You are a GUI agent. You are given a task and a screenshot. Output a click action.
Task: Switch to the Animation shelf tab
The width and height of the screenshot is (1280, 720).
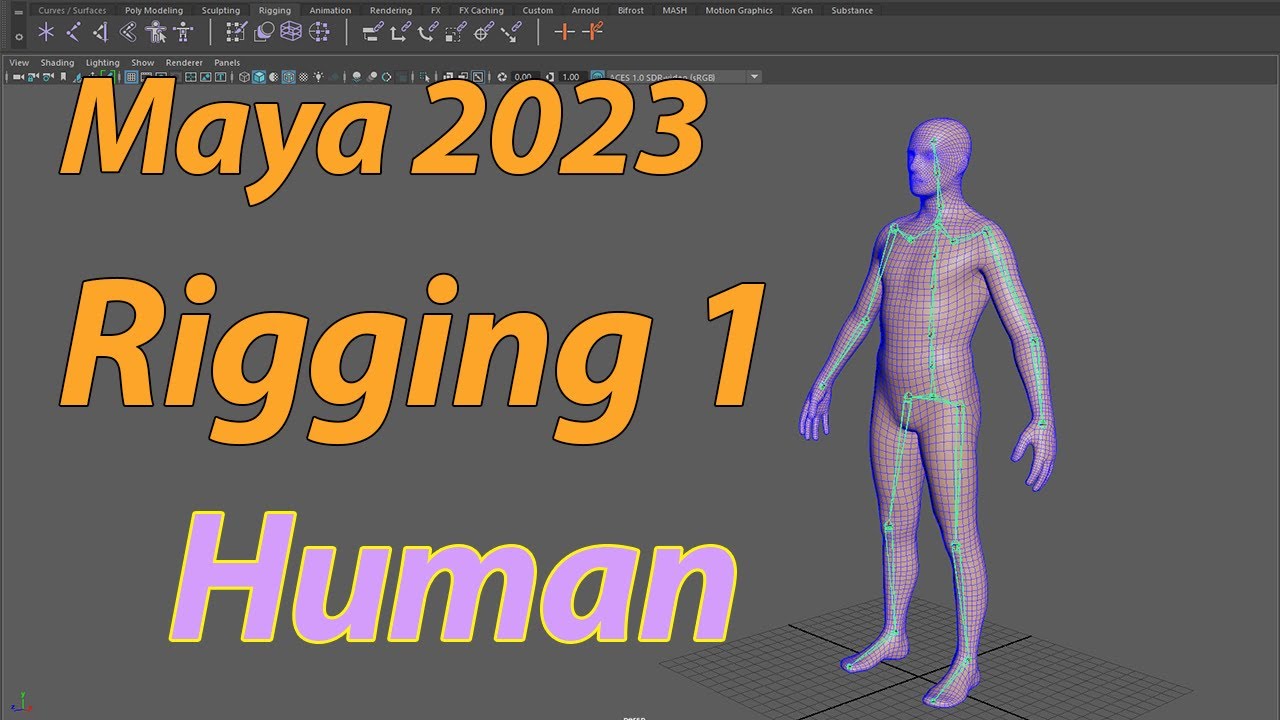tap(330, 10)
